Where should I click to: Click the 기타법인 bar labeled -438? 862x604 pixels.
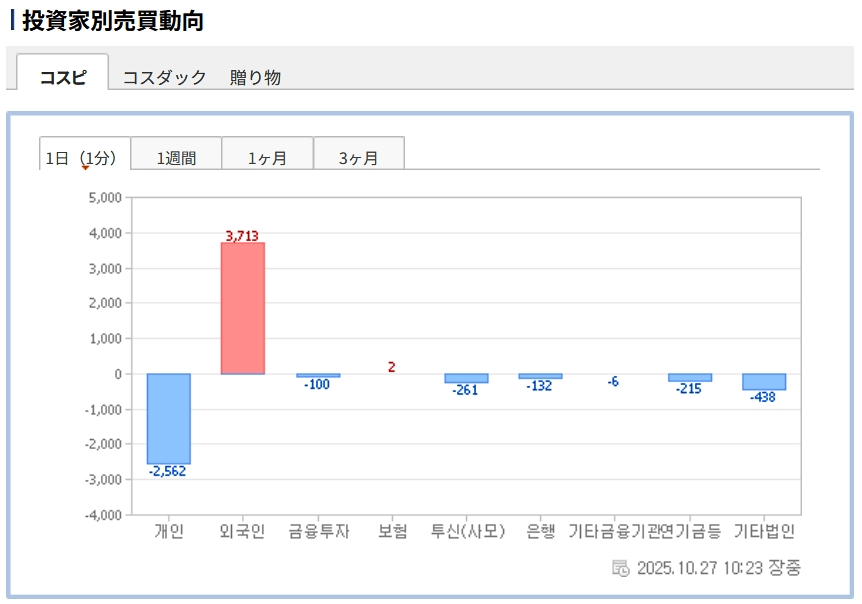(x=763, y=382)
